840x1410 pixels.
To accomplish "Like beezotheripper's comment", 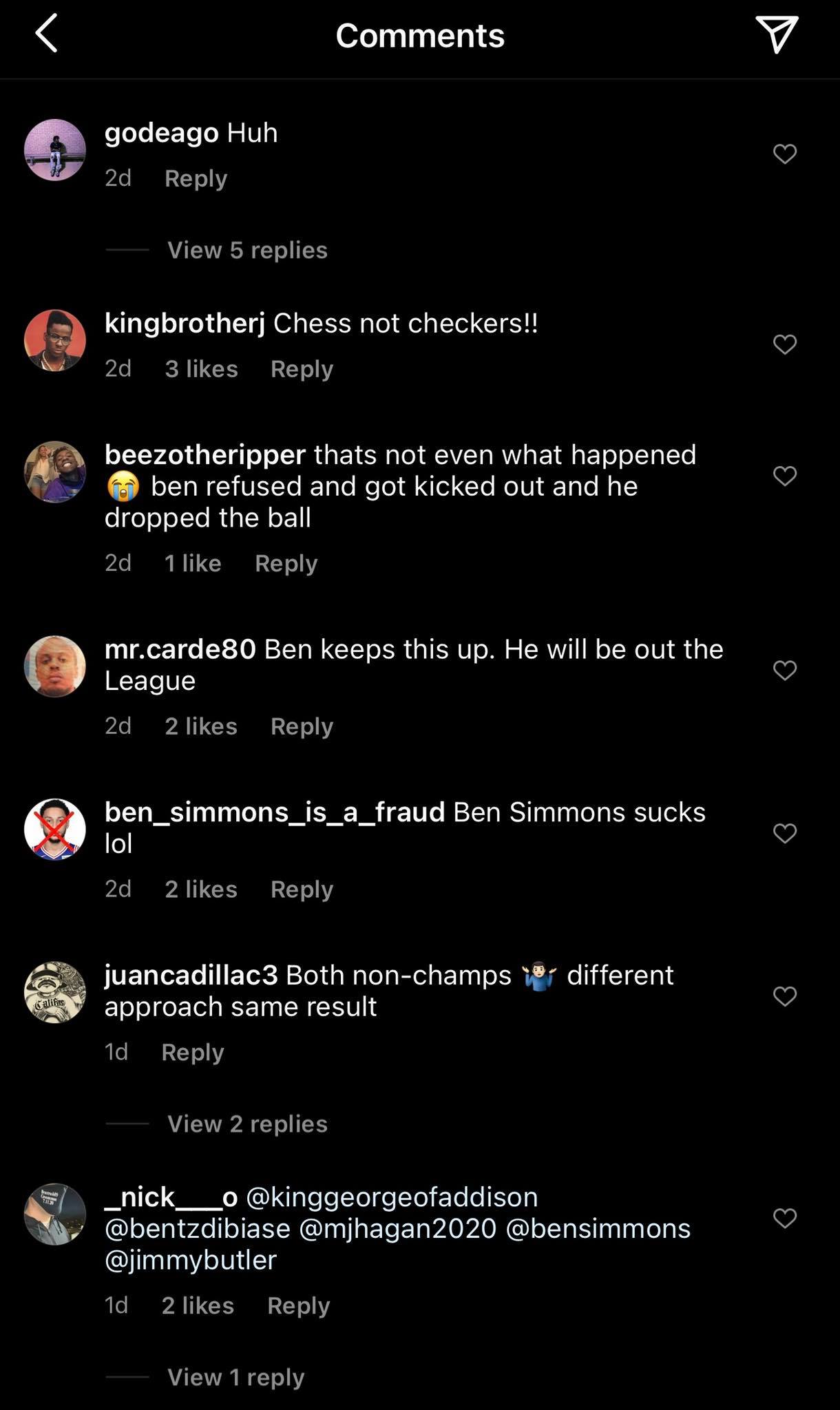I will coord(785,474).
